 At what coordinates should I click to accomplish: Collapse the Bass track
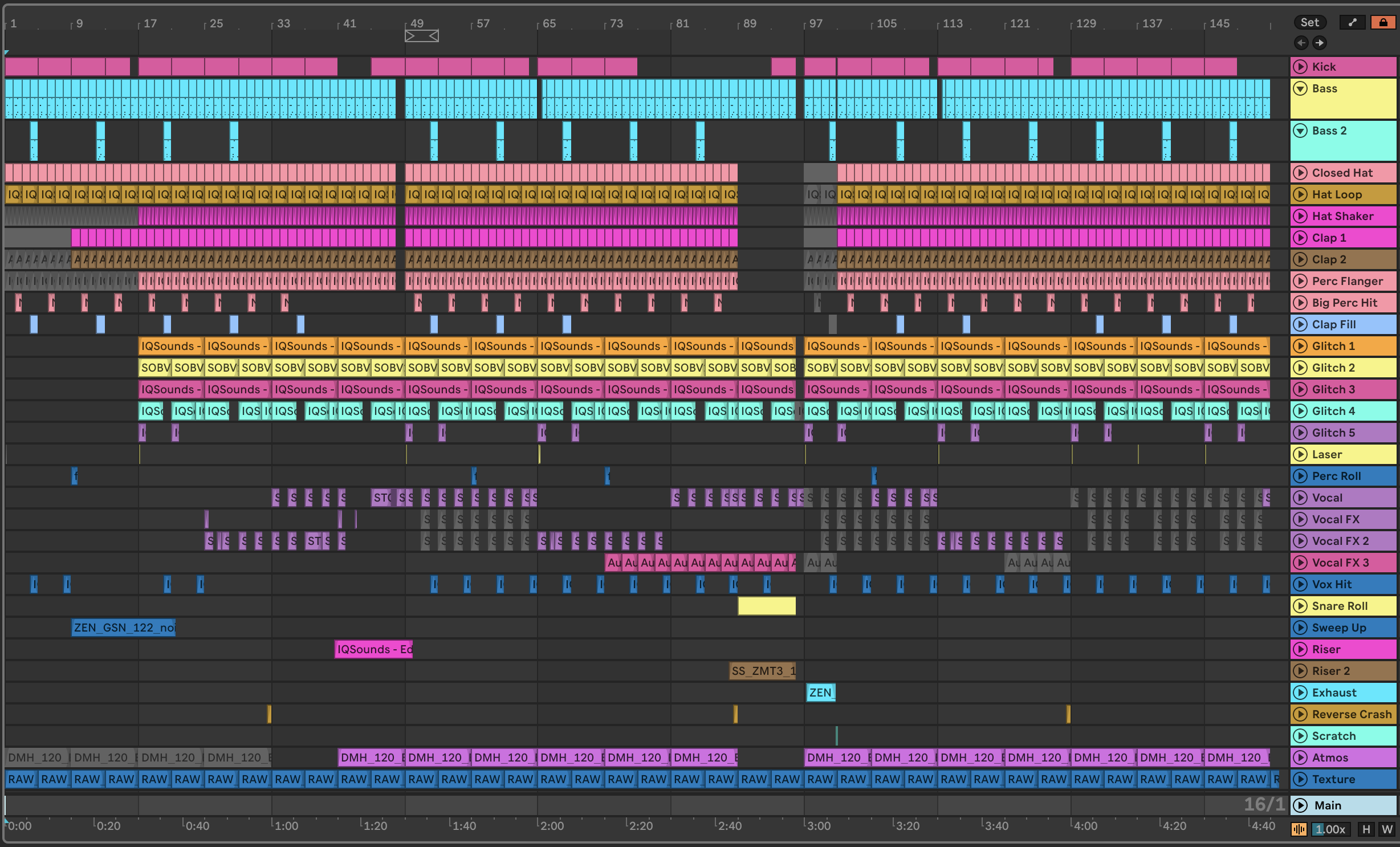pyautogui.click(x=1300, y=88)
